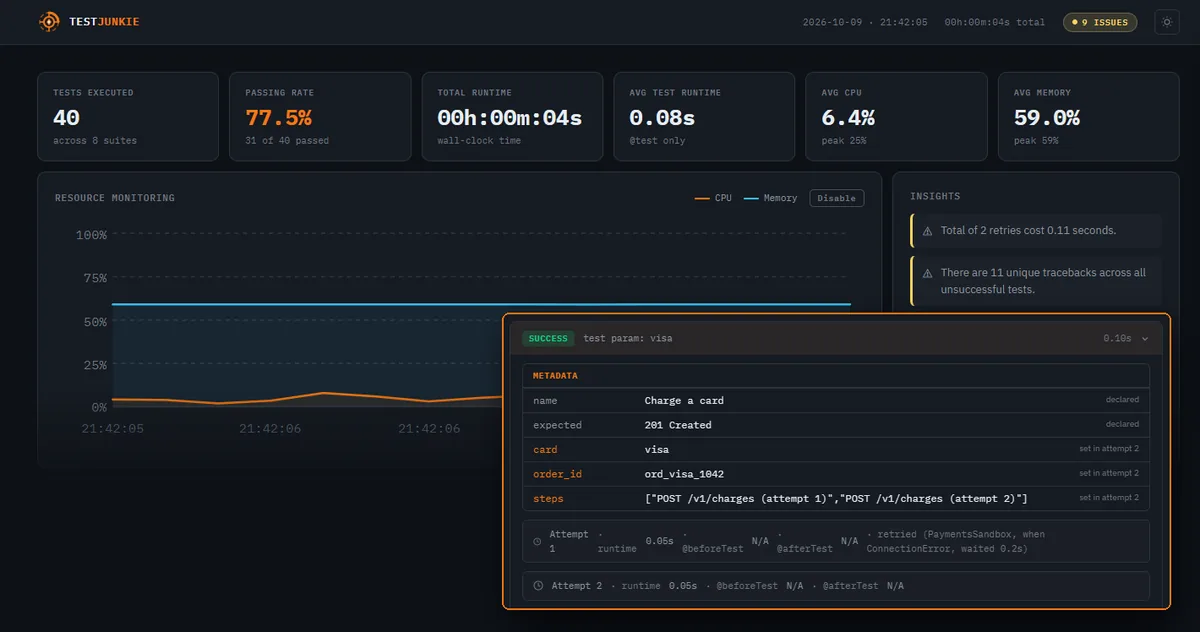Image resolution: width=1200 pixels, height=632 pixels.
Task: Click the Avg Memory 59.0% value
Action: [x=1047, y=118]
